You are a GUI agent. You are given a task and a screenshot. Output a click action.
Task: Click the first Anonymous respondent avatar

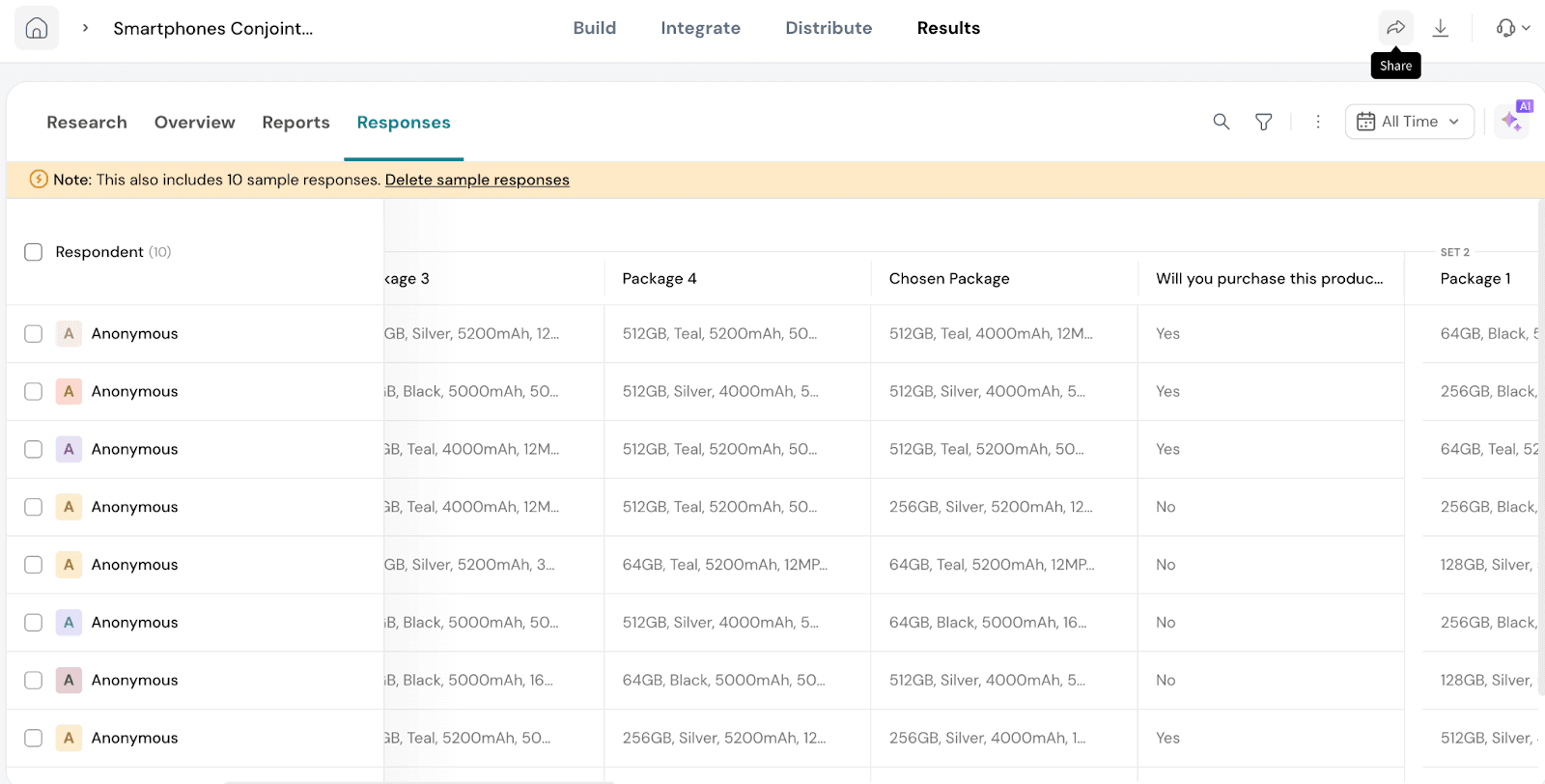[x=69, y=334]
